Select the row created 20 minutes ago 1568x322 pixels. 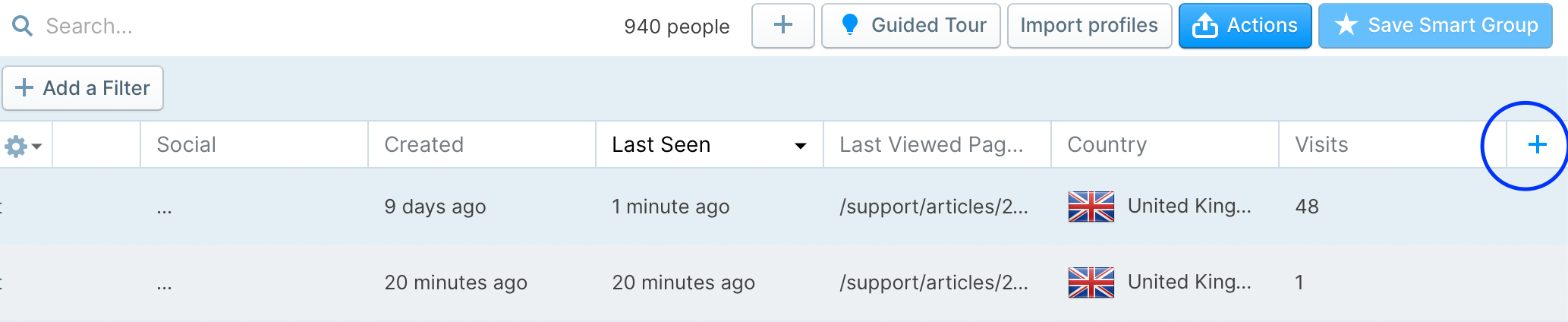pyautogui.click(x=455, y=283)
